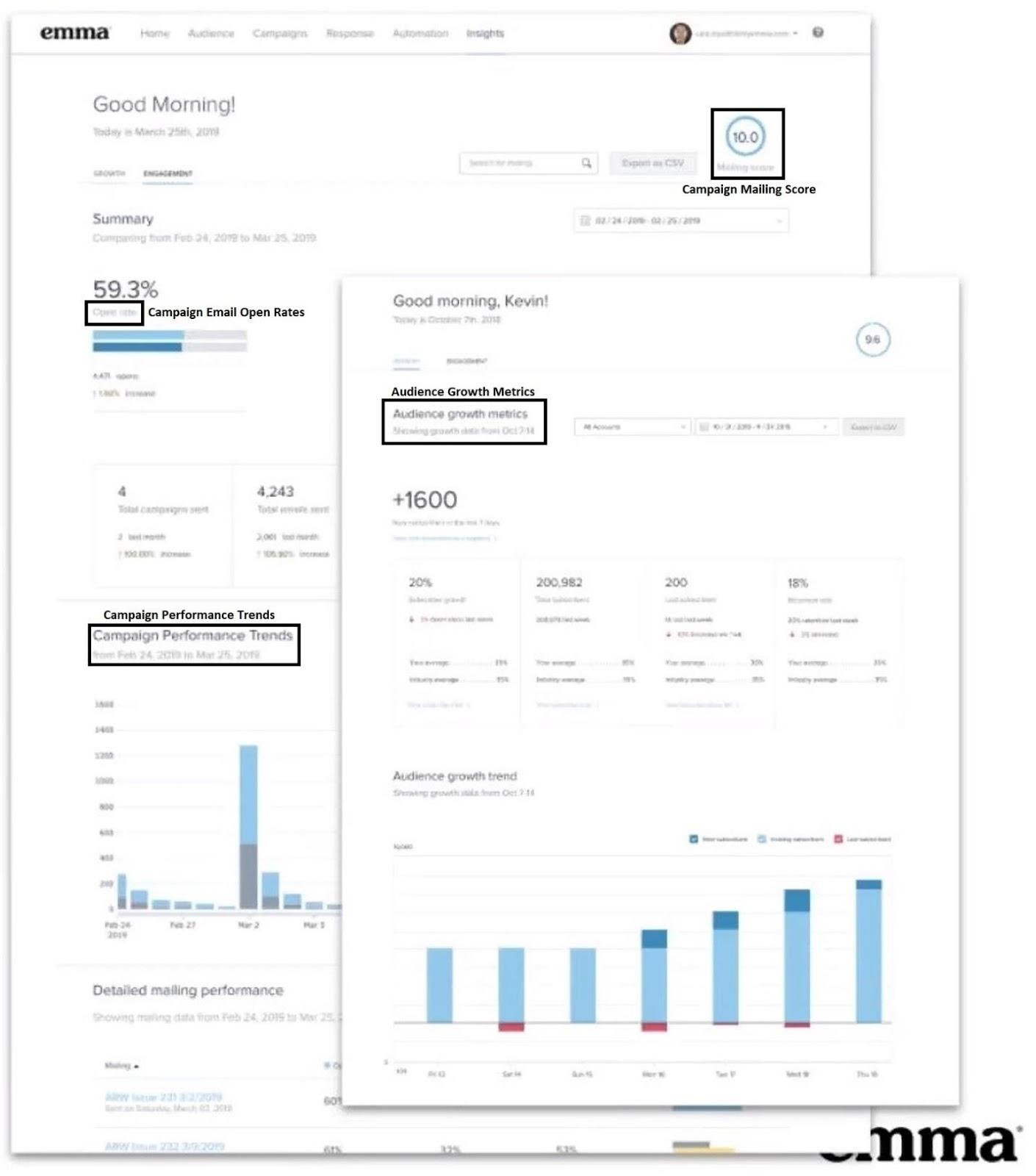Click the search magnifier icon

pos(586,162)
